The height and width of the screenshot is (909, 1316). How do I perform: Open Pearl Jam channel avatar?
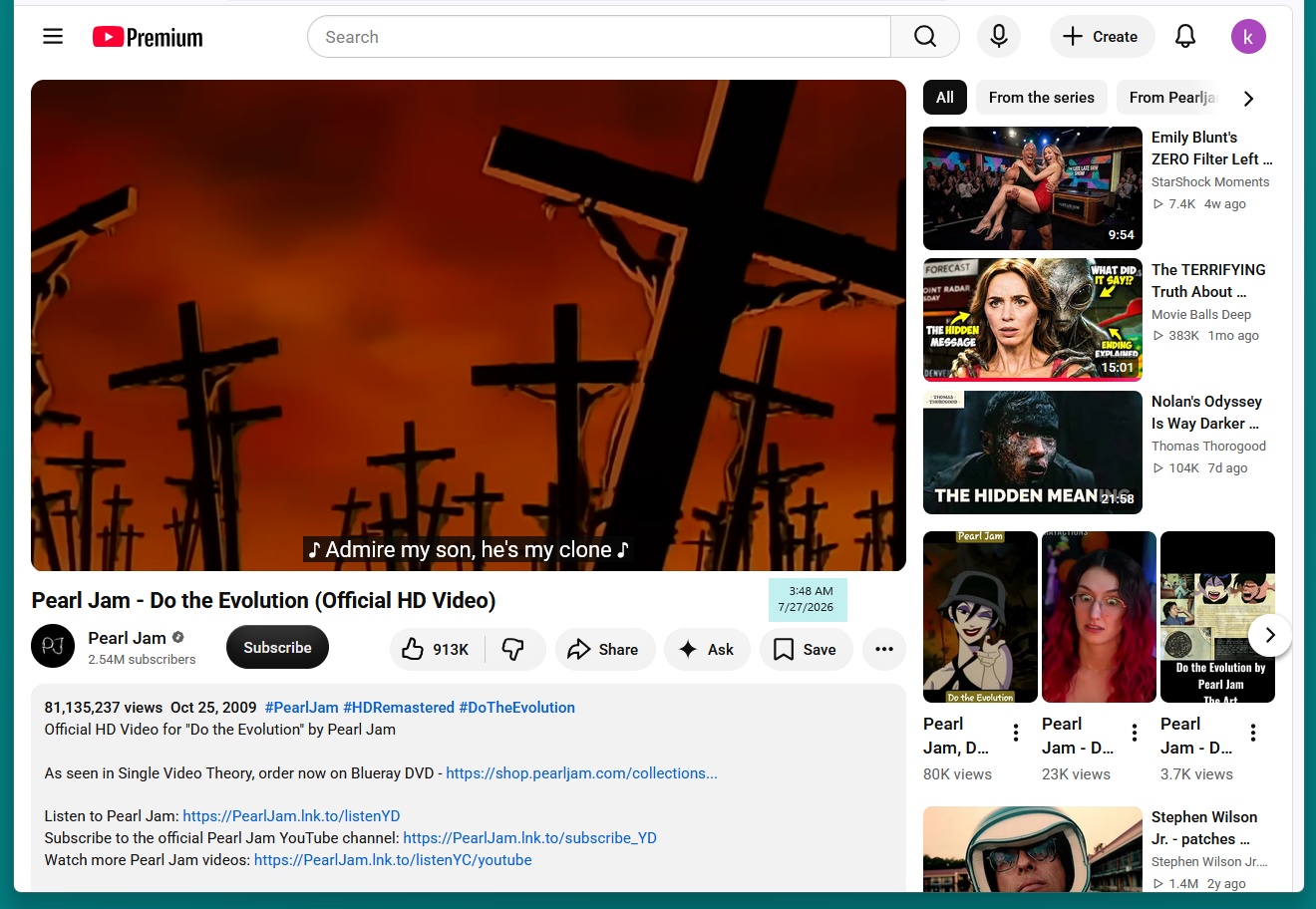pyautogui.click(x=53, y=647)
